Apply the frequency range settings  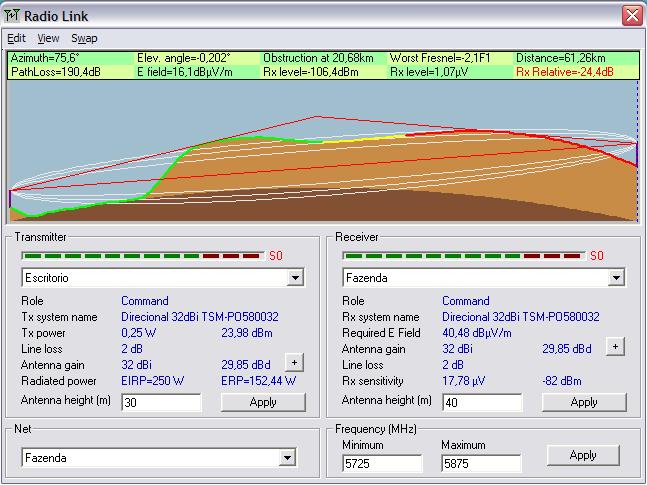582,455
